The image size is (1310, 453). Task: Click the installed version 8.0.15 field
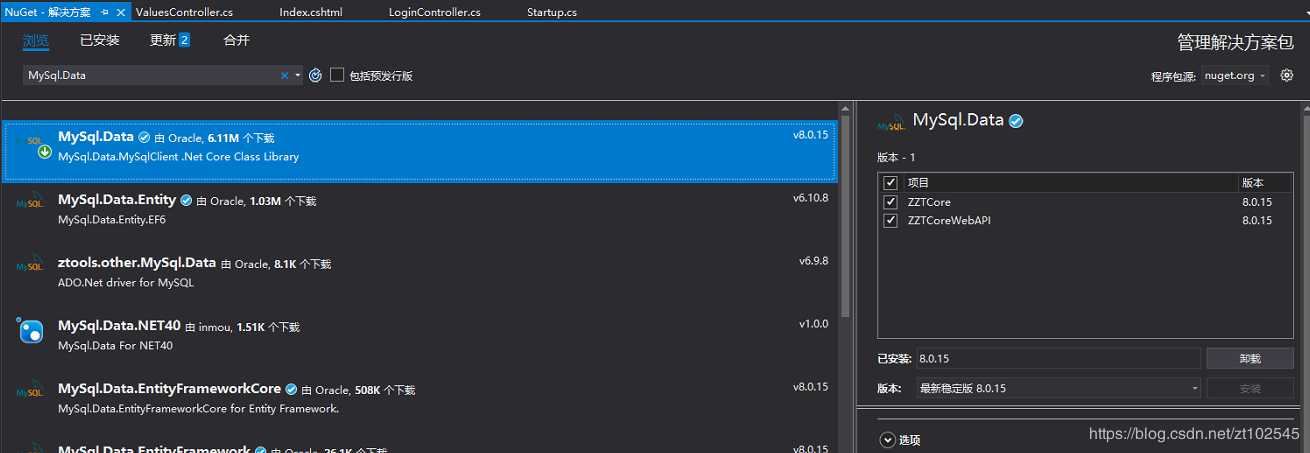(x=1058, y=358)
